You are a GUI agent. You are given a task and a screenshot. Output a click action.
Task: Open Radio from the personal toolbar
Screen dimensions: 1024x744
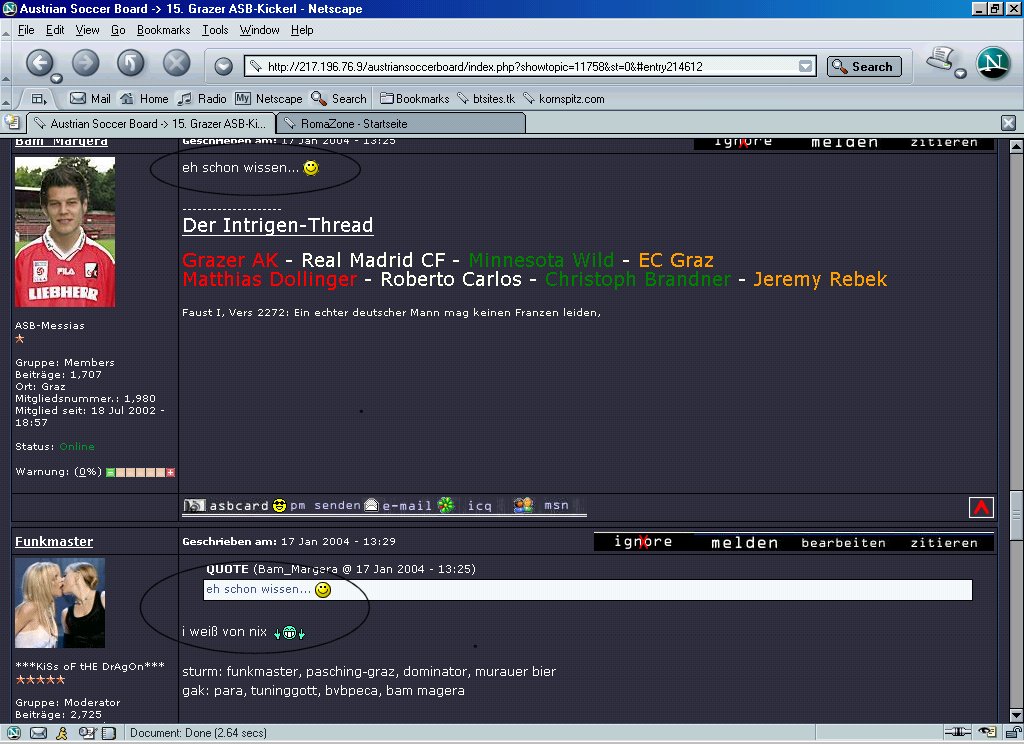(202, 99)
